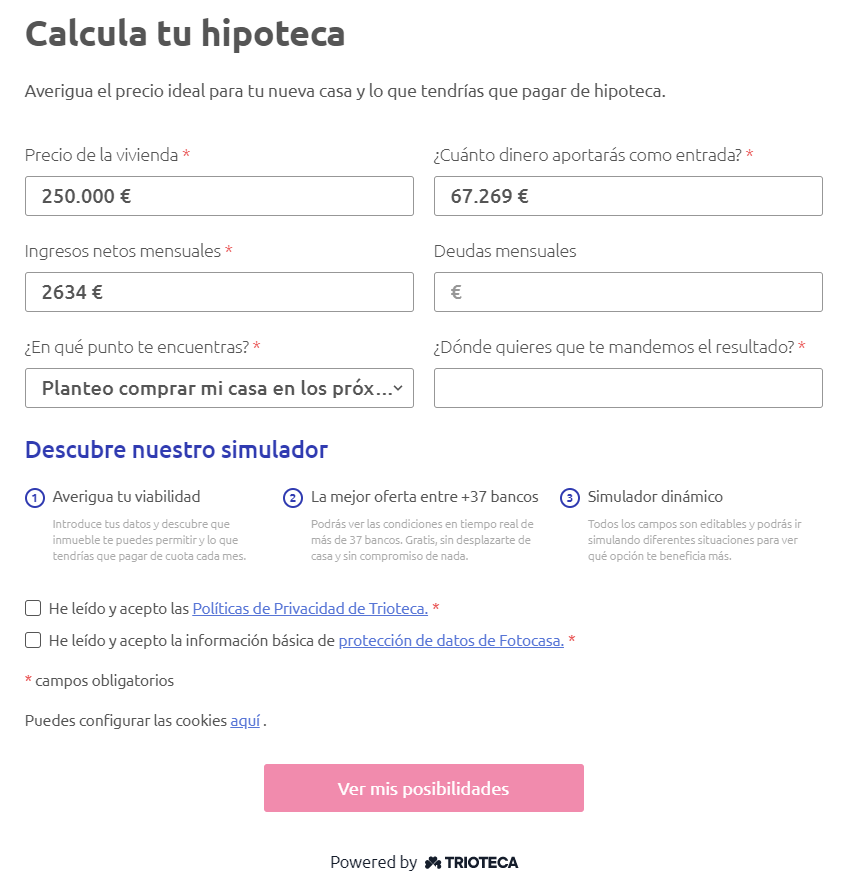Click the 'Descubre nuestro simulador' heading
This screenshot has width=856, height=893.
[x=176, y=449]
